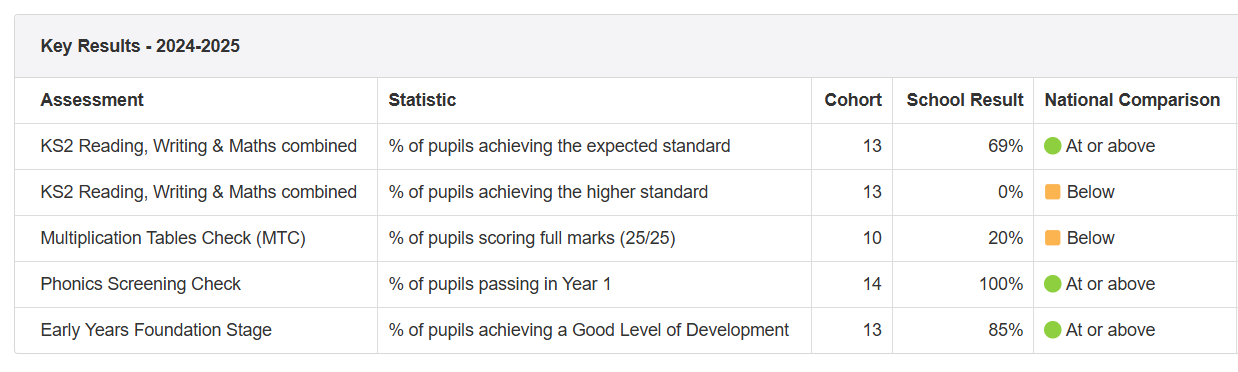Select '% of pupils scoring full marks (25/25)'

pos(532,238)
